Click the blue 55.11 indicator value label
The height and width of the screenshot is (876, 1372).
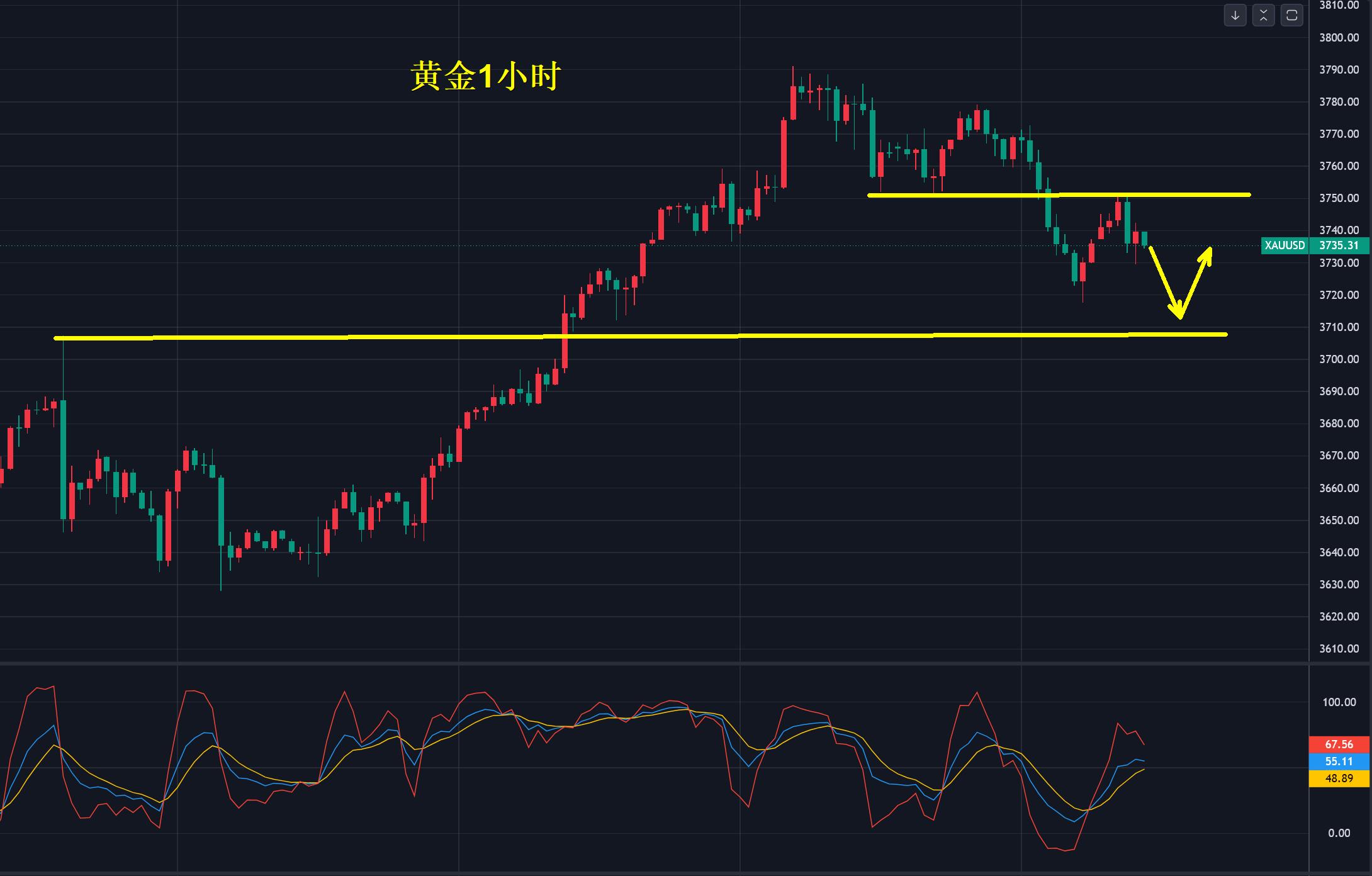tap(1339, 761)
